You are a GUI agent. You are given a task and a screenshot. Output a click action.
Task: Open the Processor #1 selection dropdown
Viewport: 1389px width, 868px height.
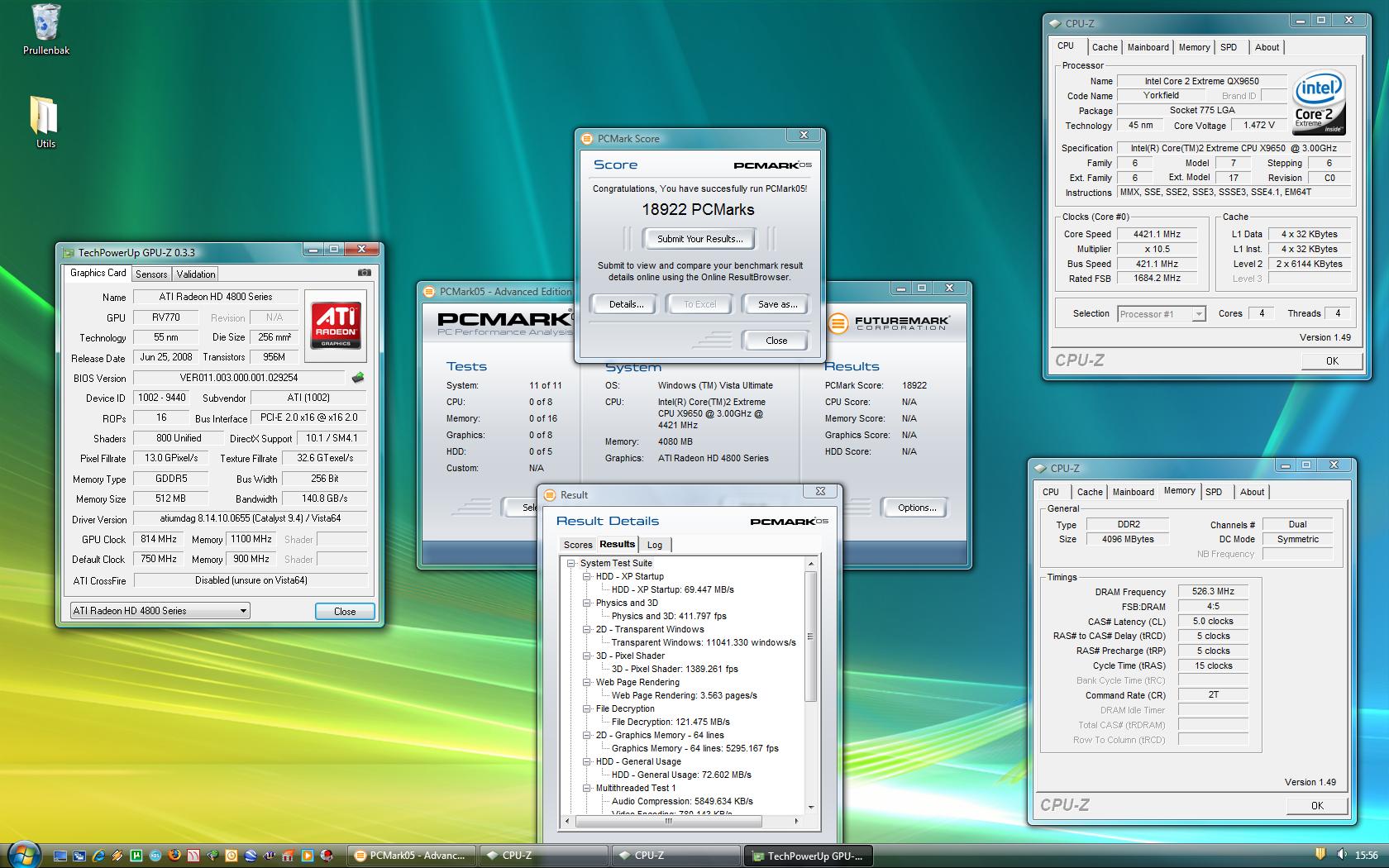pos(1162,314)
